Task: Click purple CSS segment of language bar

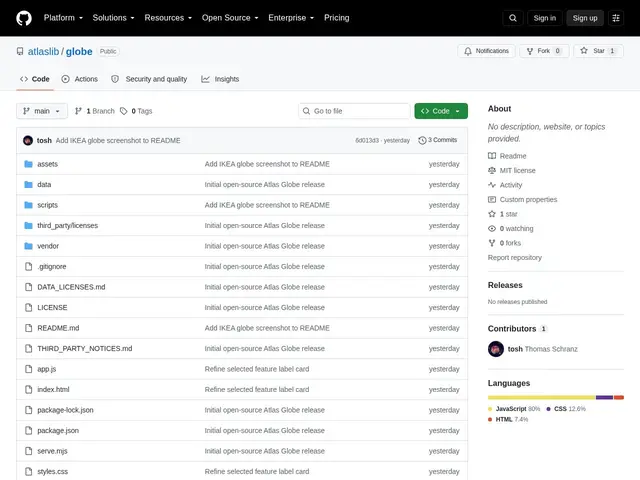Action: pyautogui.click(x=604, y=397)
